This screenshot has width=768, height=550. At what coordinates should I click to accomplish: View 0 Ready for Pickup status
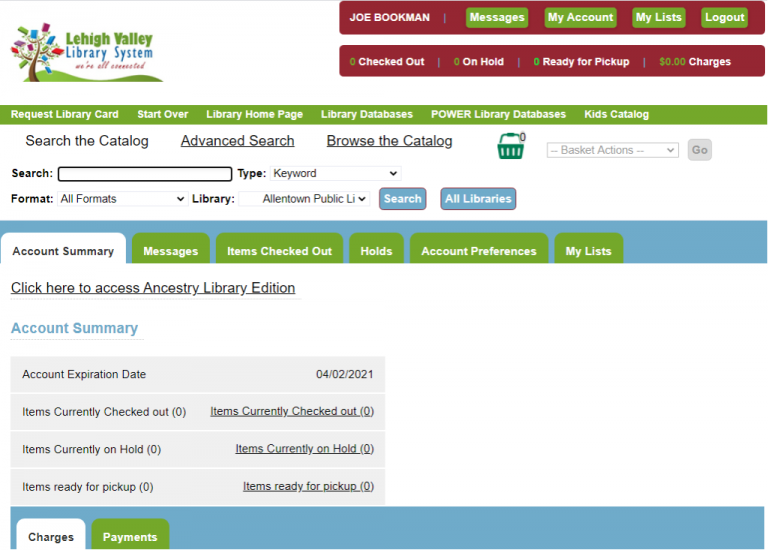pos(581,62)
